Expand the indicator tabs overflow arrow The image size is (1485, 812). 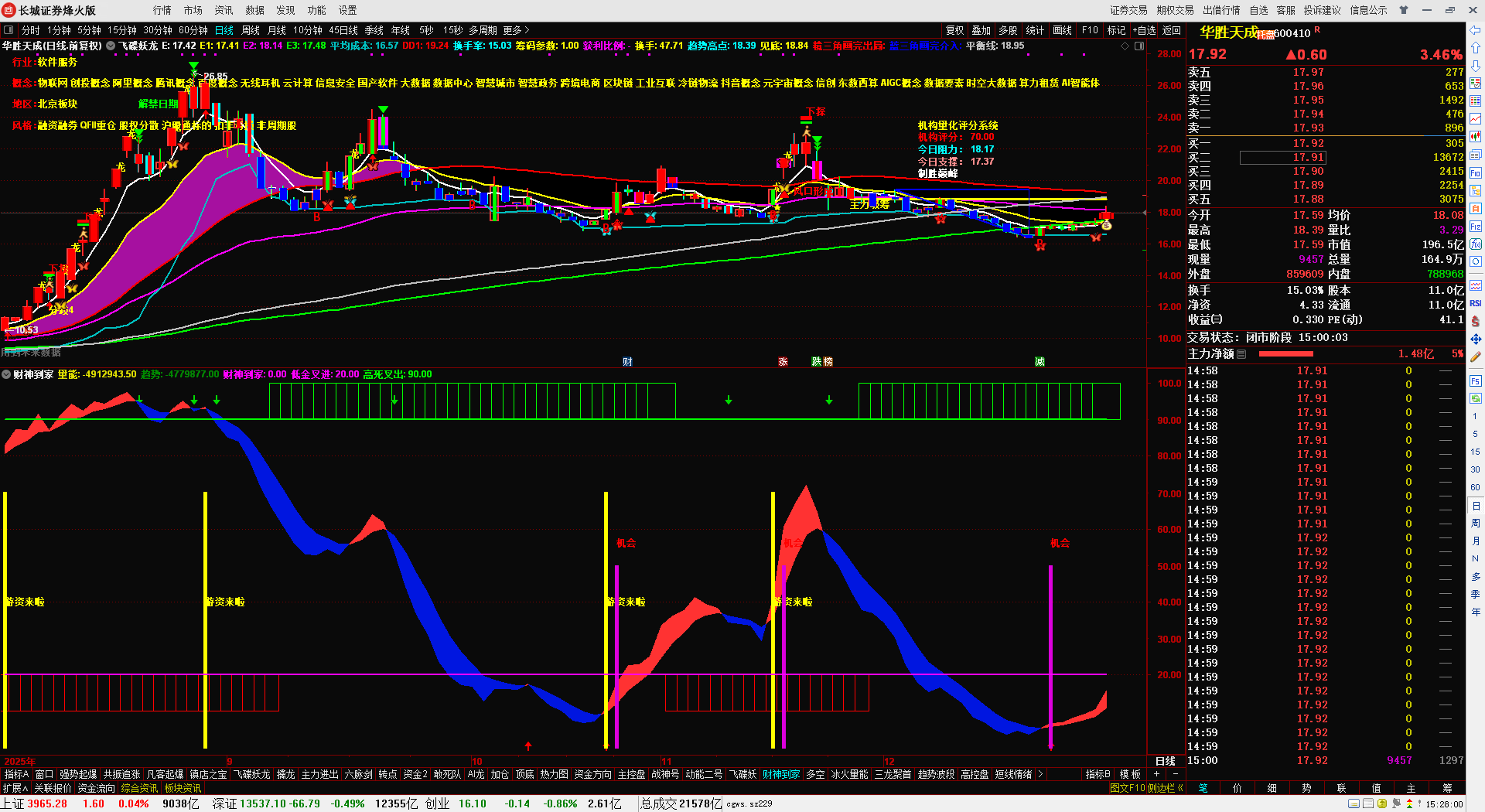coord(1040,774)
